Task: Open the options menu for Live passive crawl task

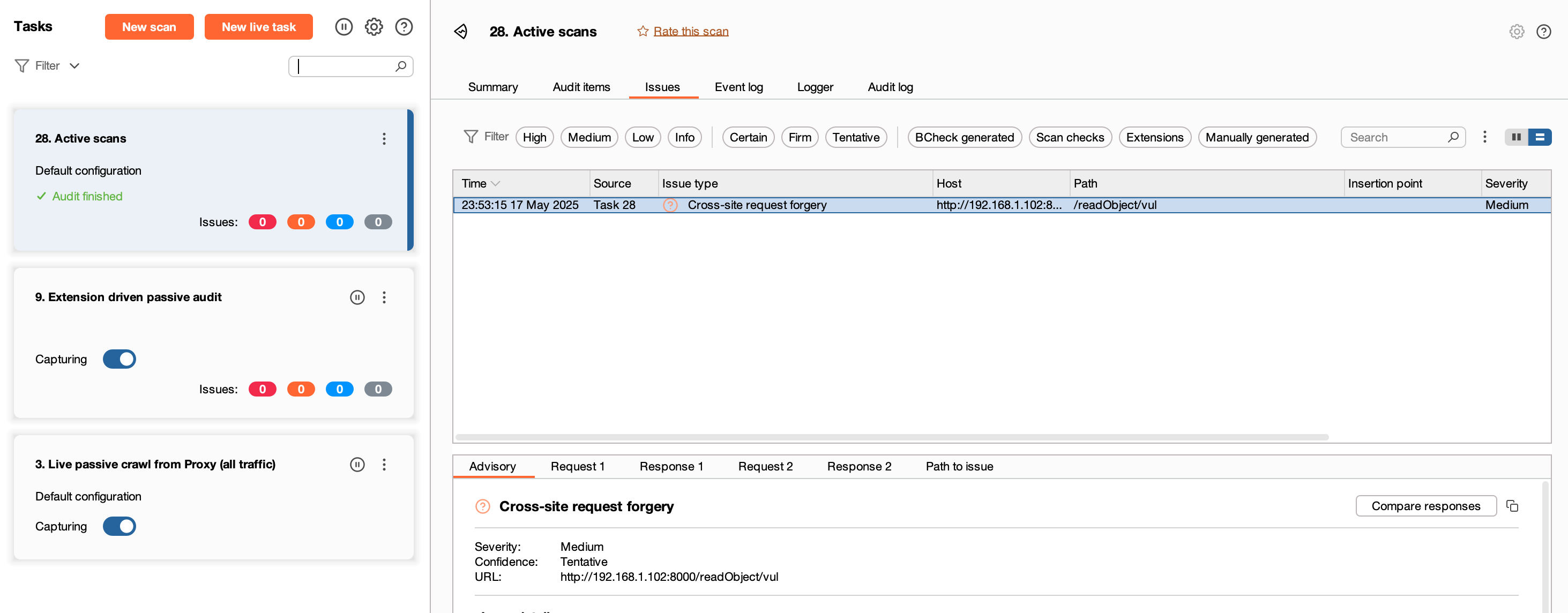Action: point(384,465)
